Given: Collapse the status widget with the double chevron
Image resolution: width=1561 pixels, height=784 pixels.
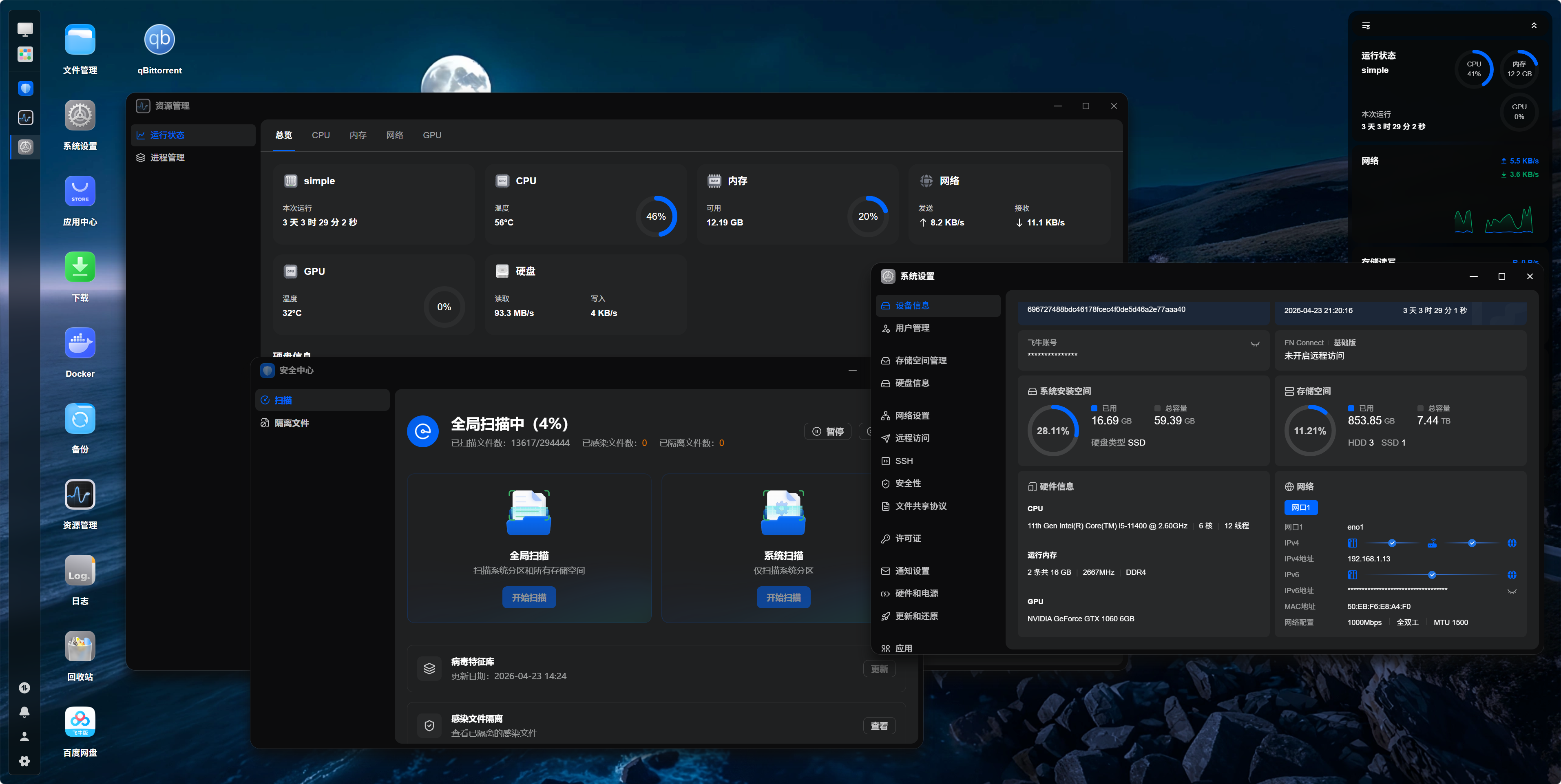Looking at the screenshot, I should (x=1534, y=25).
